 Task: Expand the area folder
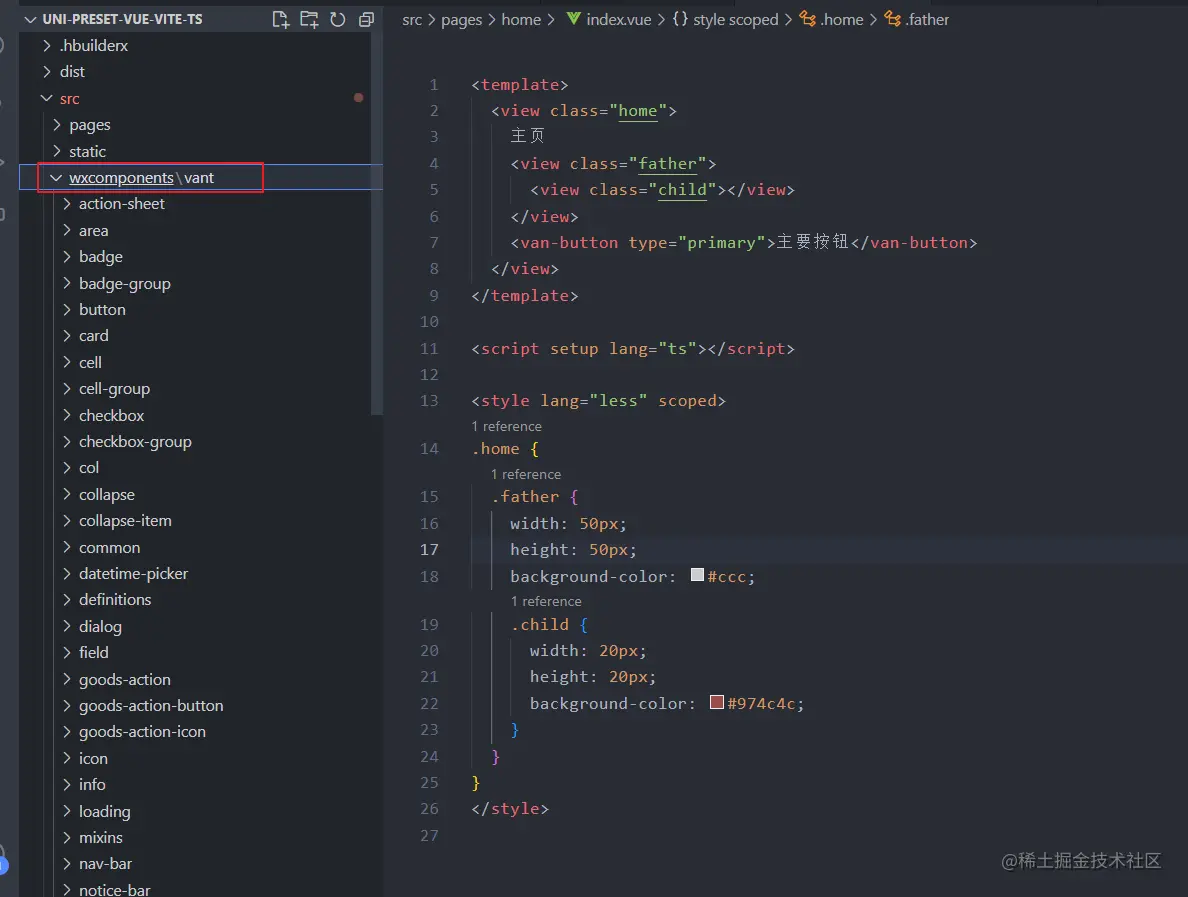(x=67, y=230)
